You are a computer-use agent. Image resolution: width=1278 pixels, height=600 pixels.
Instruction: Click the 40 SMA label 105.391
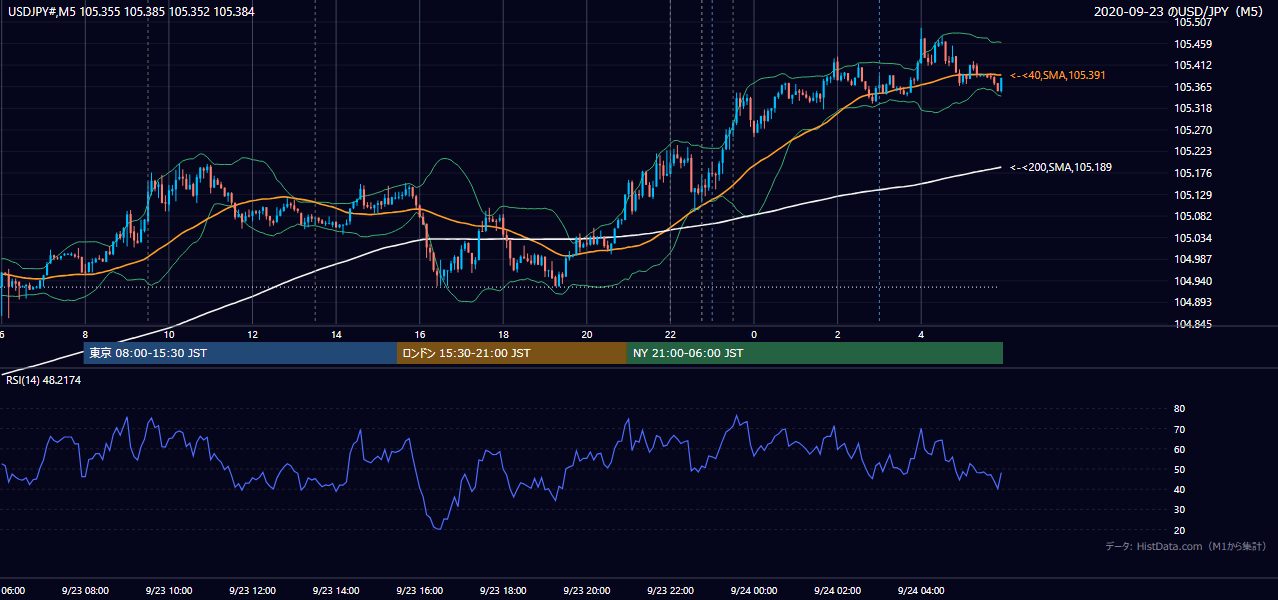(1058, 75)
